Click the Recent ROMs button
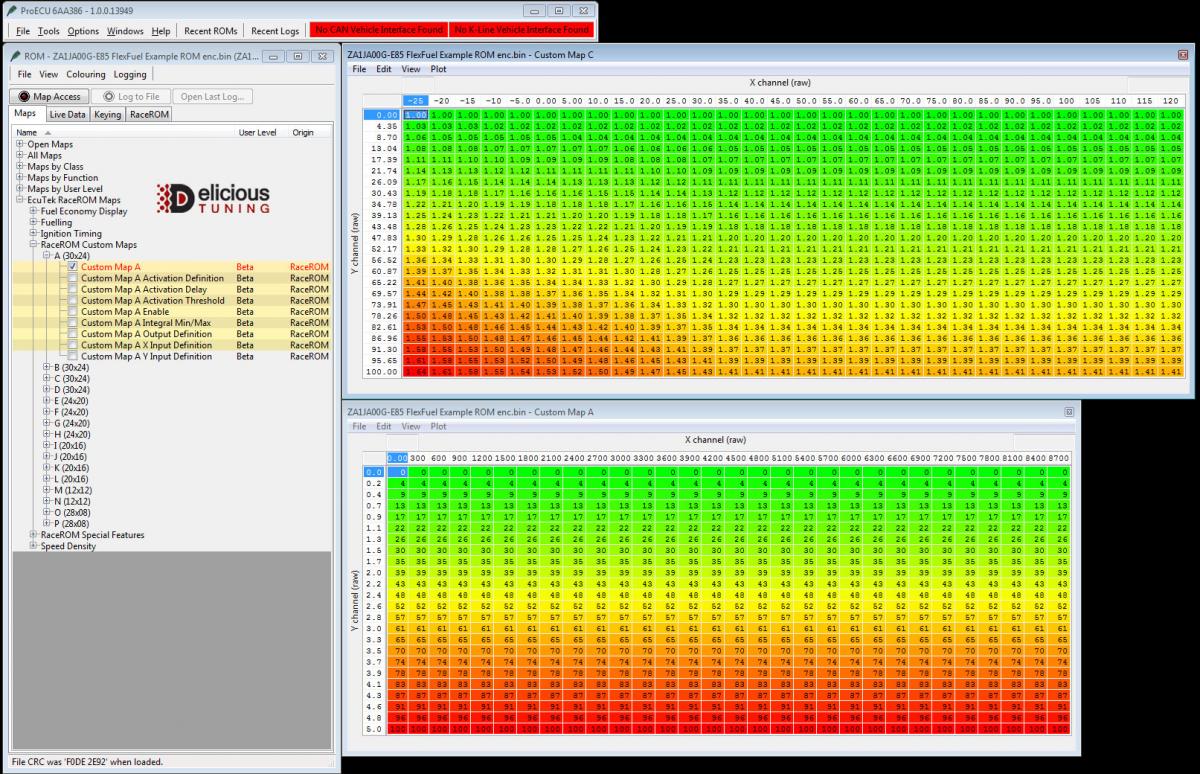The height and width of the screenshot is (774, 1200). 211,31
